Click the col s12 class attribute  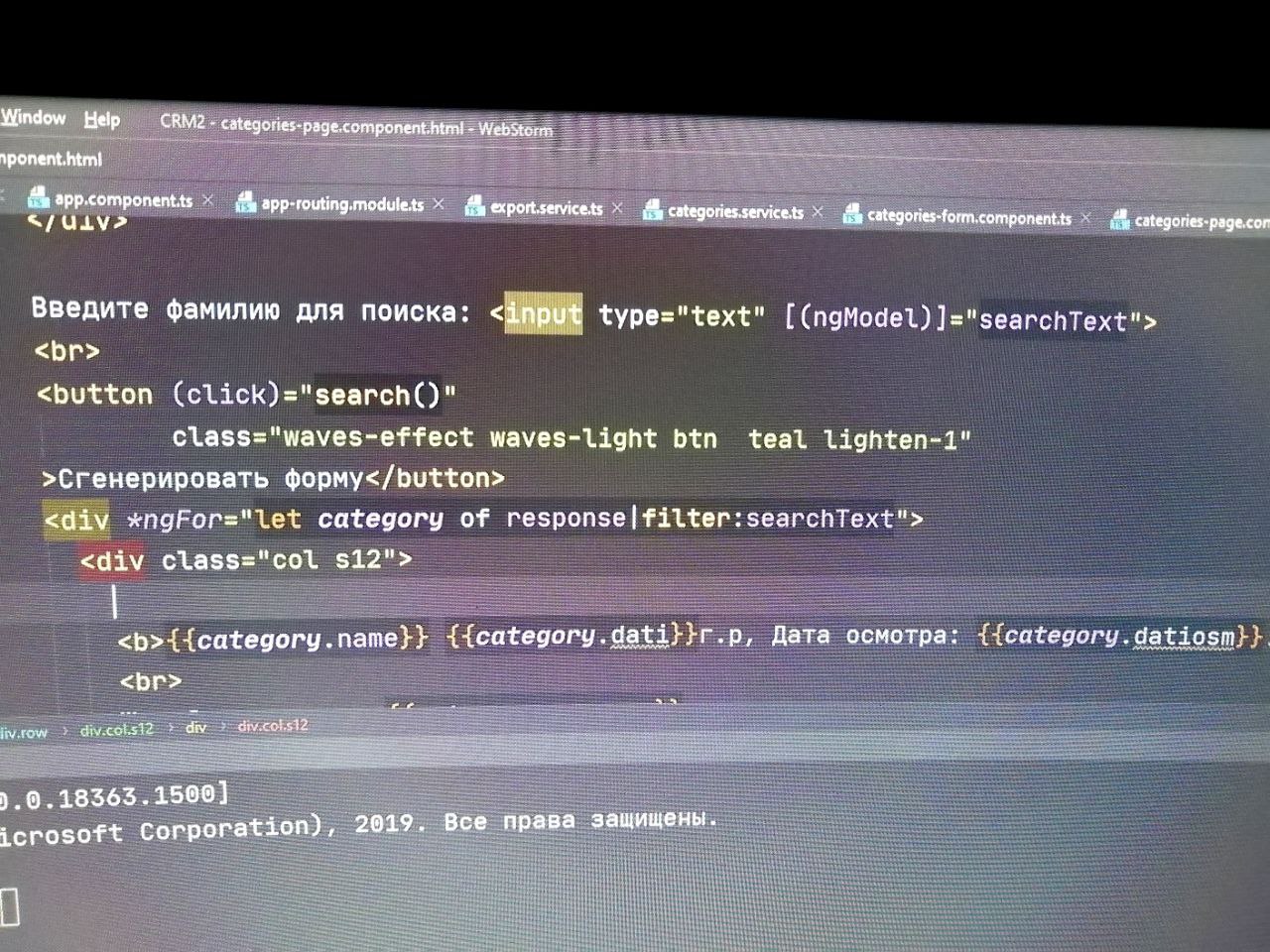click(x=286, y=560)
